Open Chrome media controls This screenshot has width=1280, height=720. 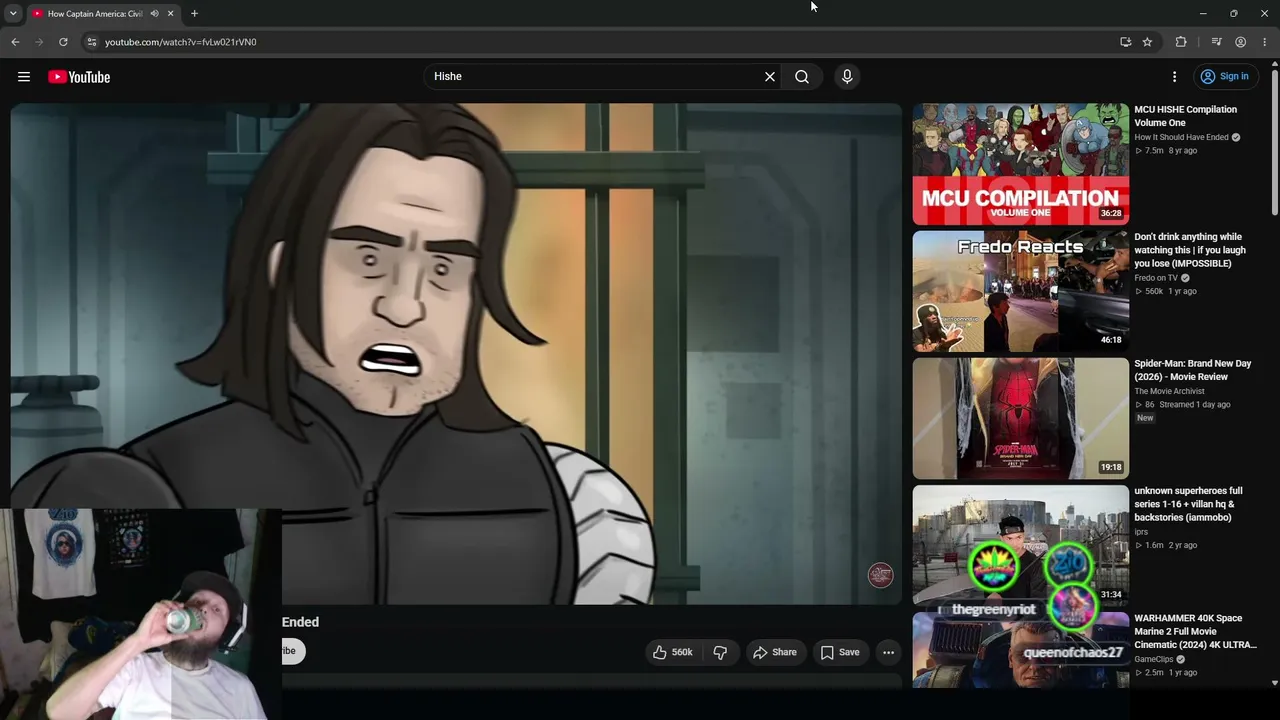click(1216, 42)
